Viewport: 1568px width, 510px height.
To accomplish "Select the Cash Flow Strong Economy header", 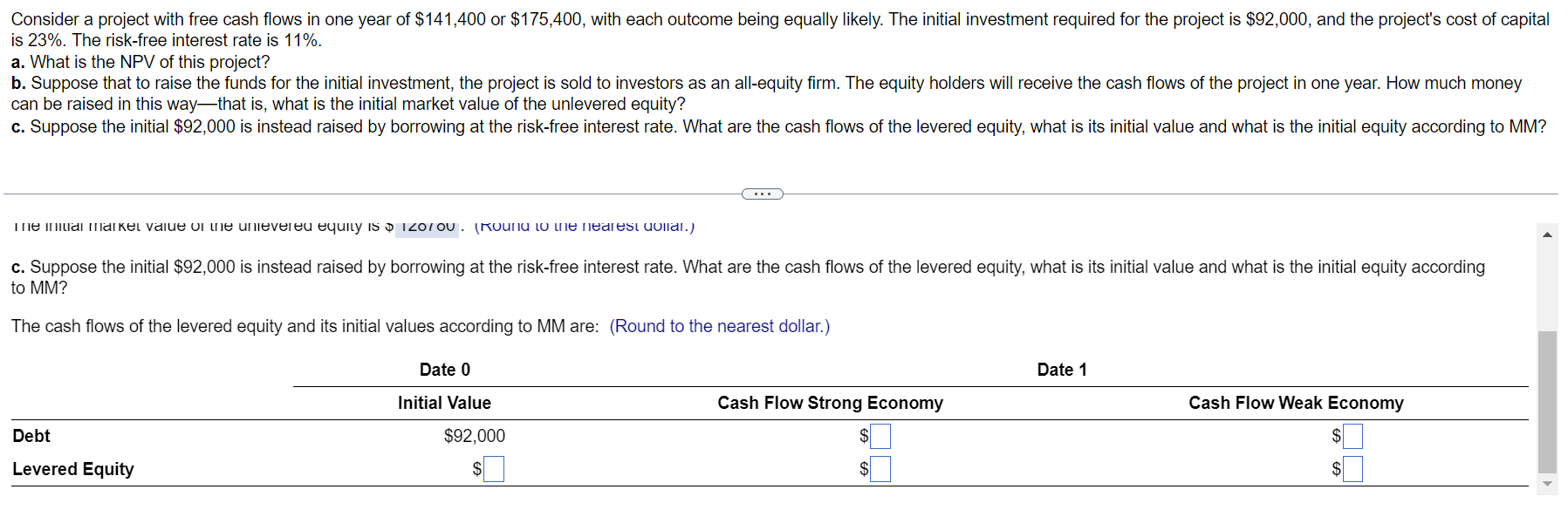I will [830, 402].
